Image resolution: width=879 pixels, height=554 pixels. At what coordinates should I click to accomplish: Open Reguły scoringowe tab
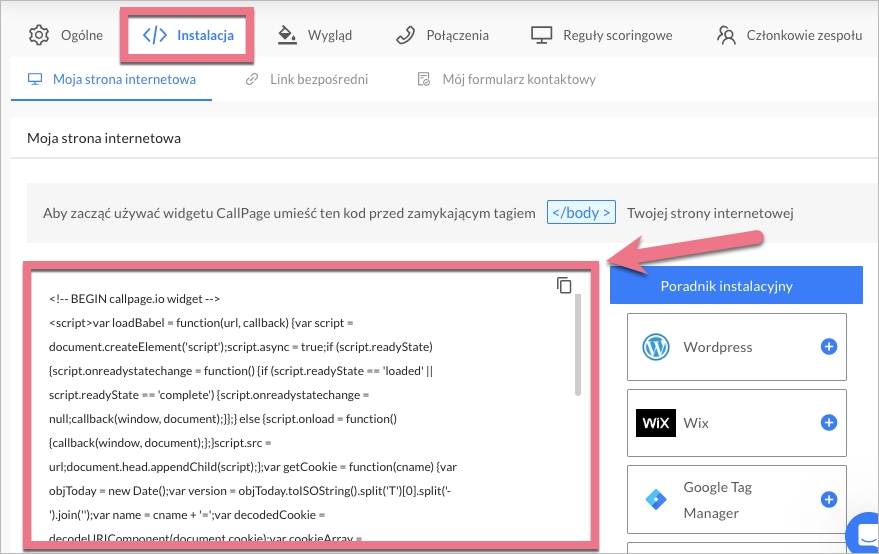(x=601, y=36)
